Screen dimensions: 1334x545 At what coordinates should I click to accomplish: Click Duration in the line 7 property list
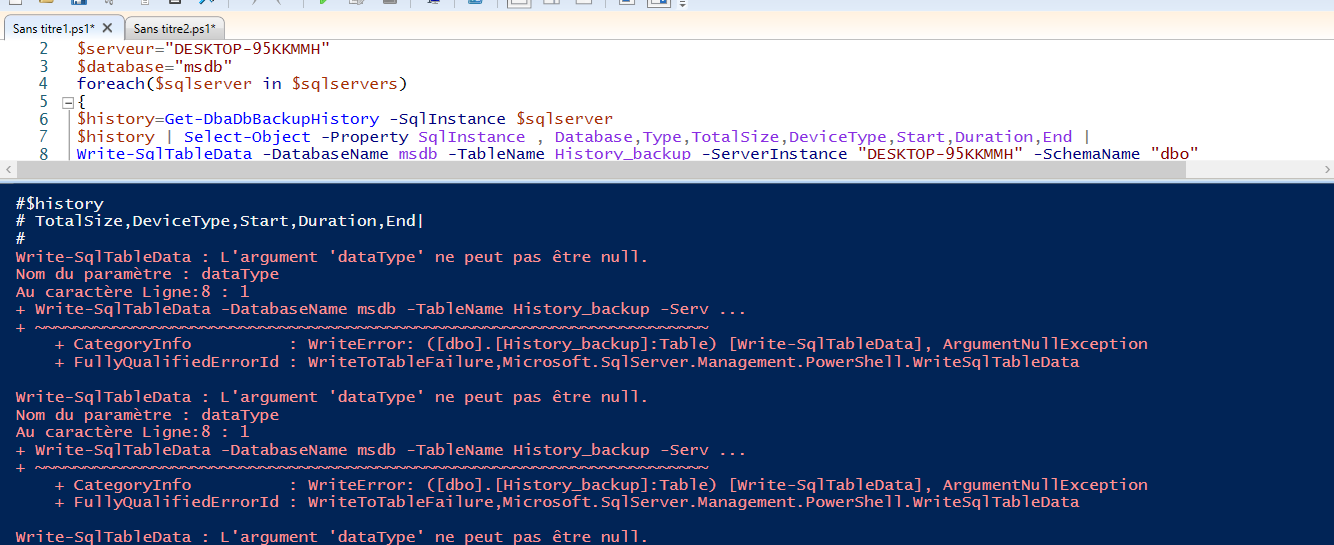click(993, 137)
